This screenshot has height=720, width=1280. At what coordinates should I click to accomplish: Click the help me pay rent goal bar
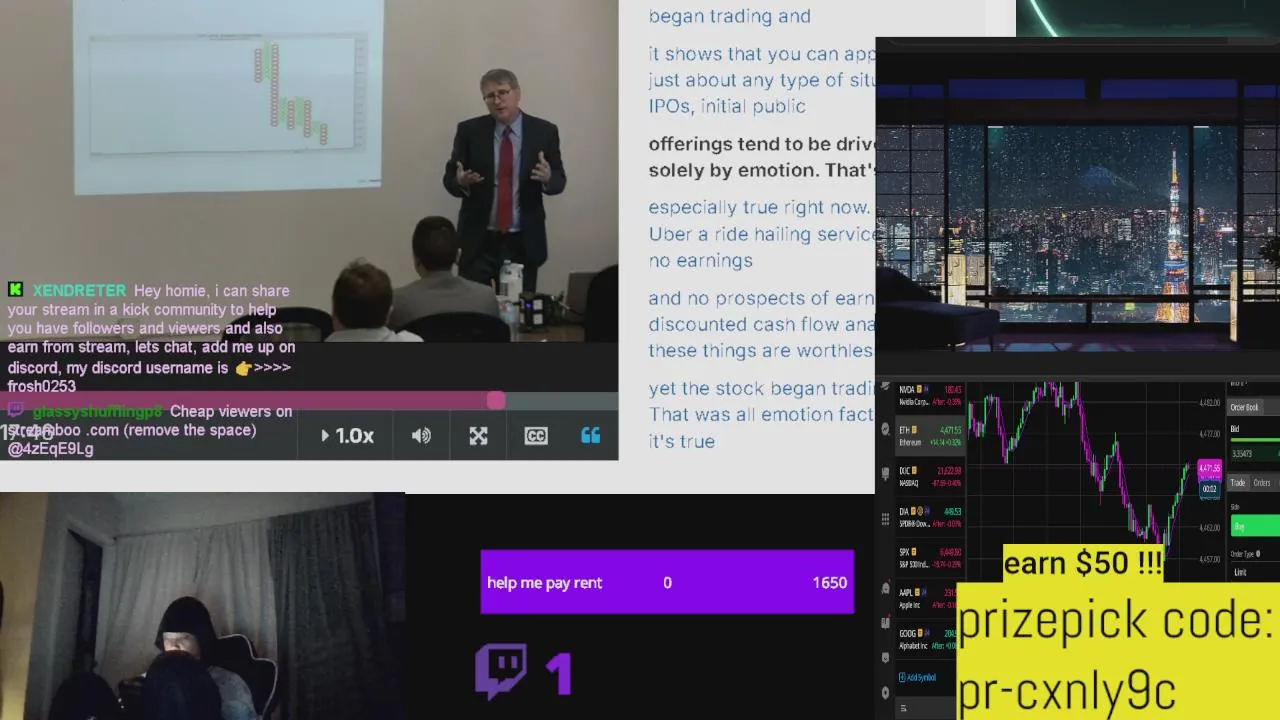point(667,582)
